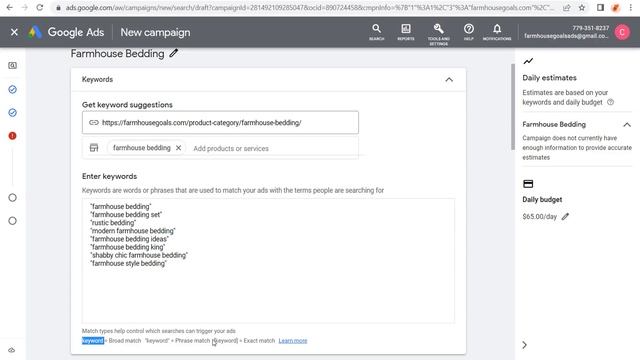Click the farmhousegoals URL suggestion field
The image size is (640, 360).
[220, 122]
